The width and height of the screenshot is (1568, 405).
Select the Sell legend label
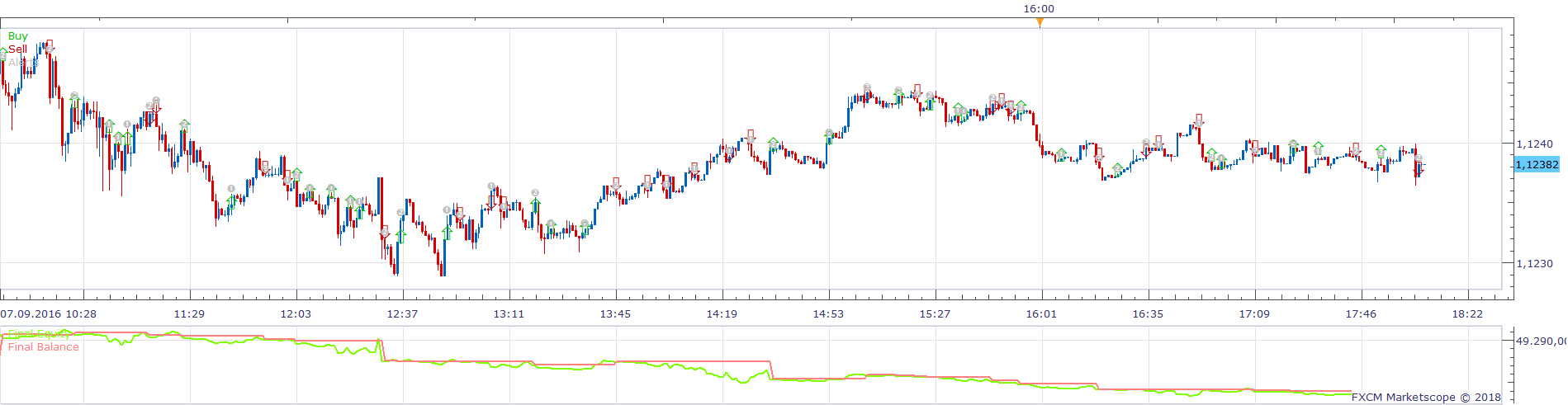(17, 49)
